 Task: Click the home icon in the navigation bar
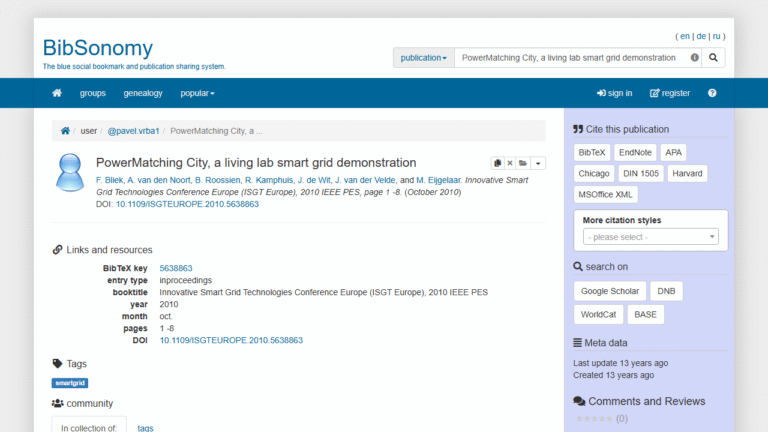click(x=57, y=93)
